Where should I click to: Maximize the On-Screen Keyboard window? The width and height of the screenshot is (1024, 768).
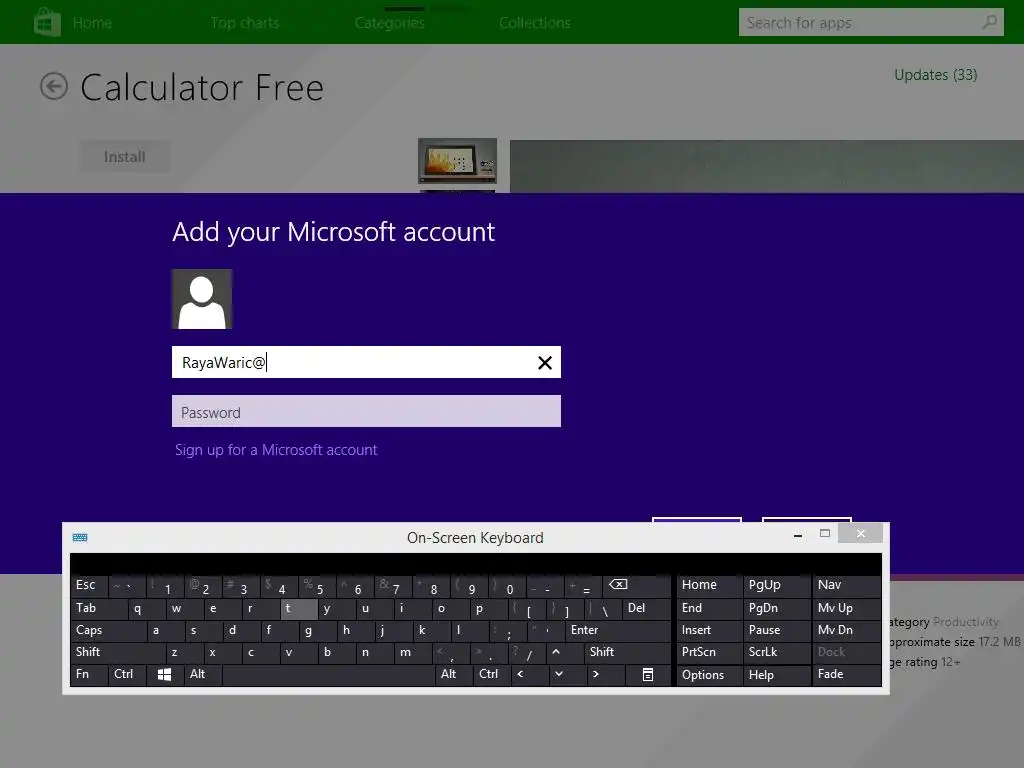point(825,534)
